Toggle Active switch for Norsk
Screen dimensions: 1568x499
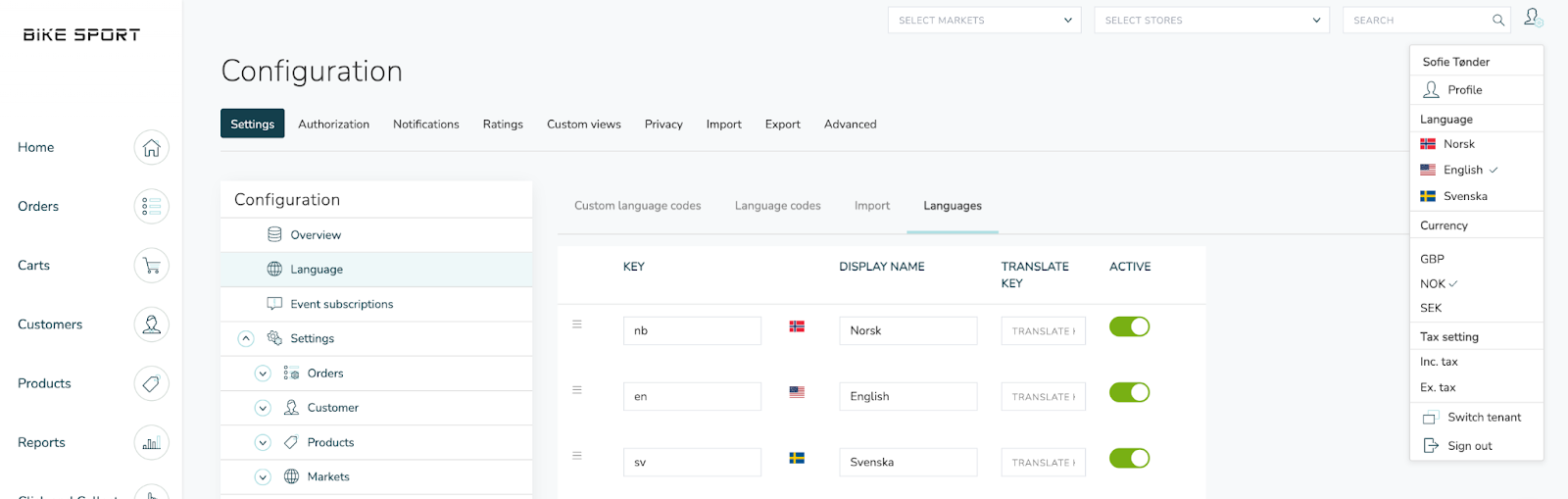click(x=1129, y=326)
